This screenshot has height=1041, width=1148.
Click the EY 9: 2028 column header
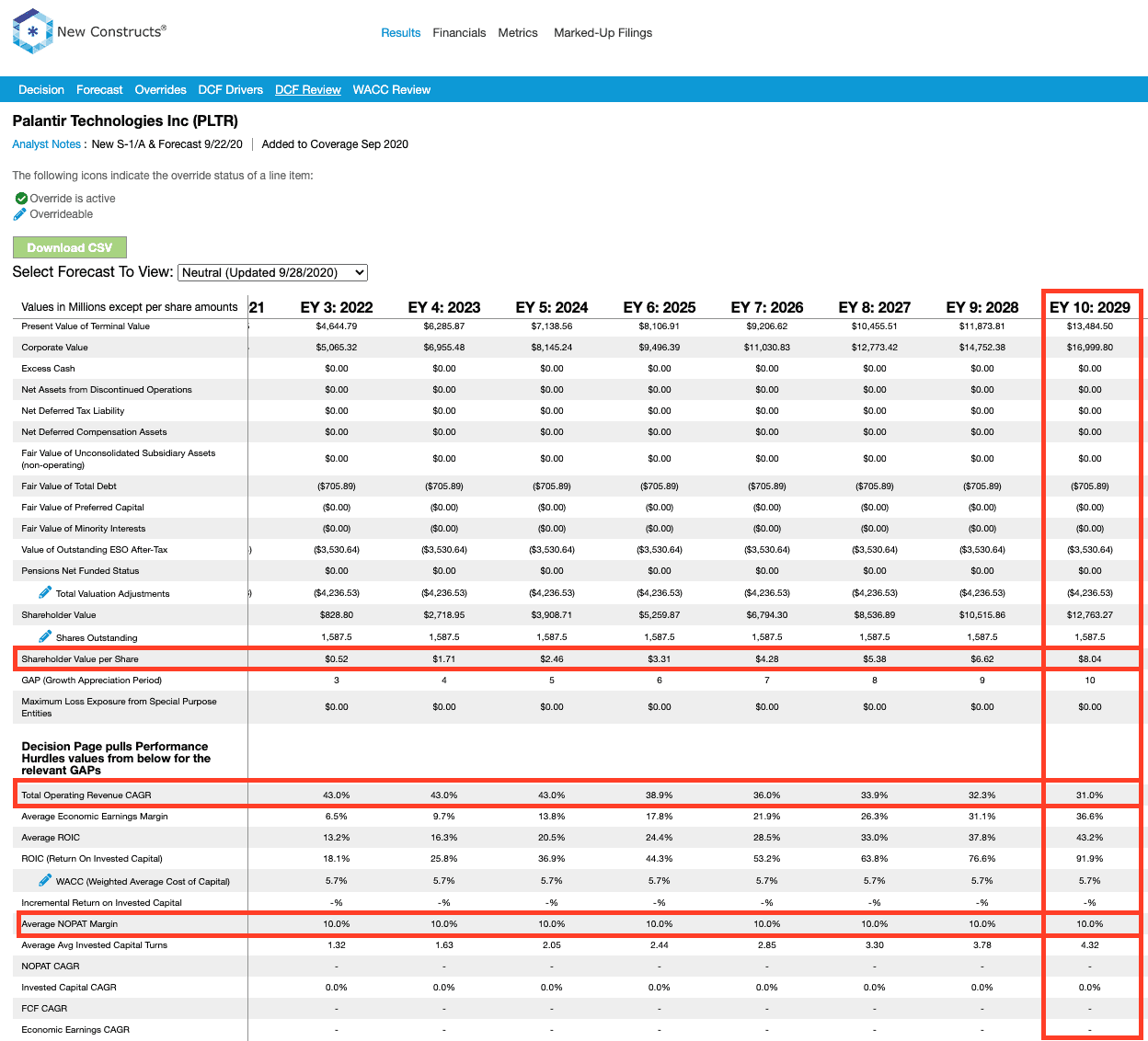pyautogui.click(x=982, y=307)
